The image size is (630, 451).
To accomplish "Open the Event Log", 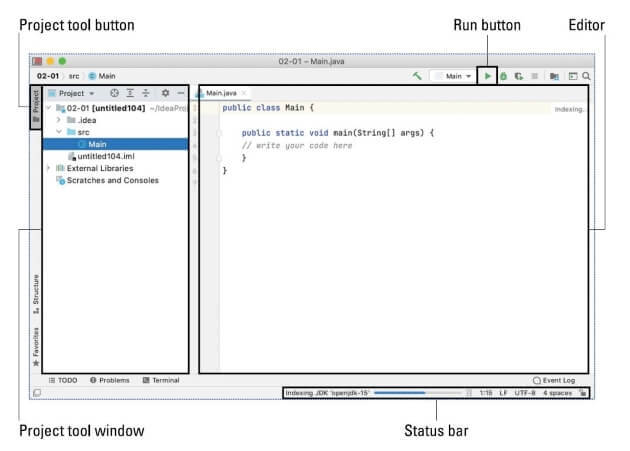I will tap(554, 380).
